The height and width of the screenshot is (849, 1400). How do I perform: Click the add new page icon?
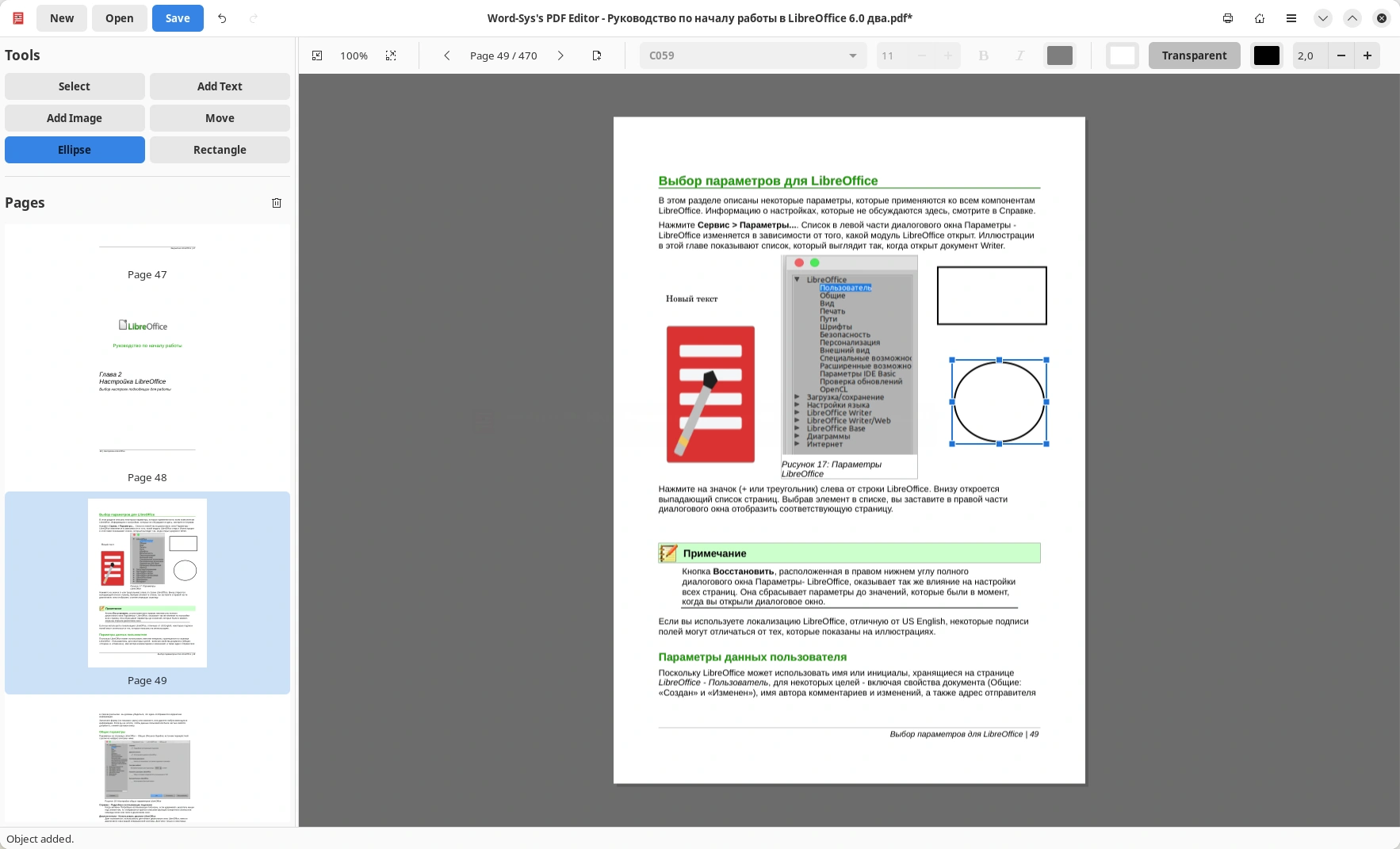coord(597,55)
